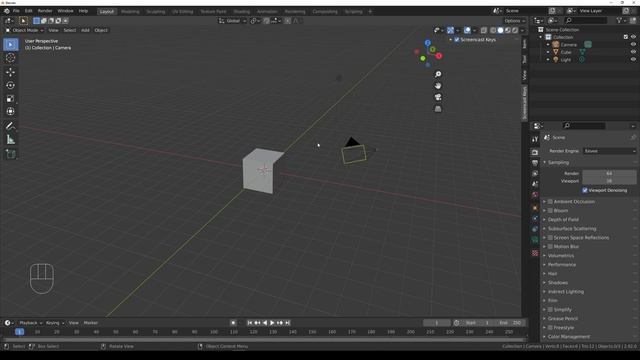The height and width of the screenshot is (360, 640).
Task: Expand the Depth of Field panel
Action: pos(563,220)
